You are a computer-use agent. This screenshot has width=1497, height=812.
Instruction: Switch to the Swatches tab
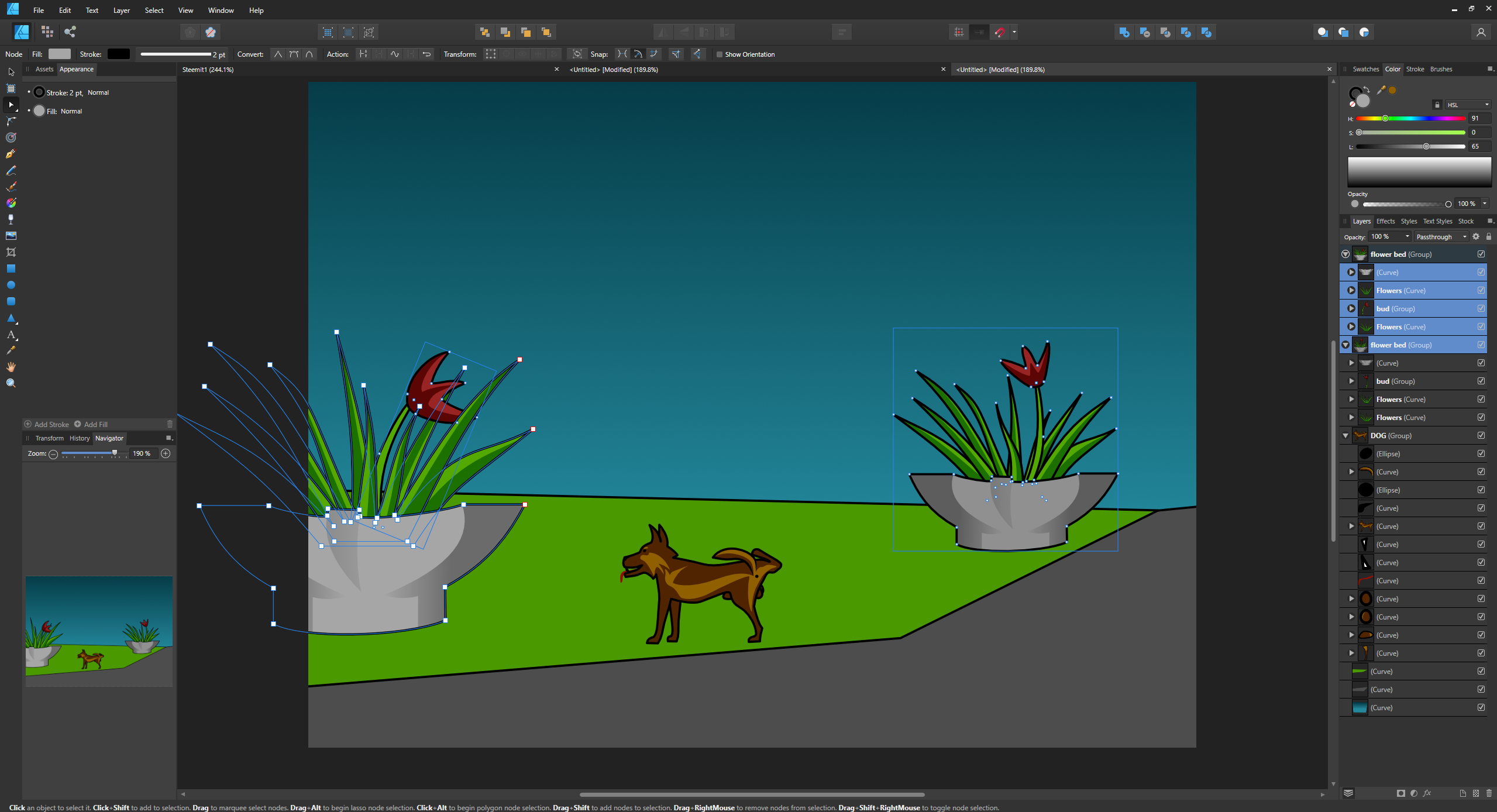(x=1365, y=69)
